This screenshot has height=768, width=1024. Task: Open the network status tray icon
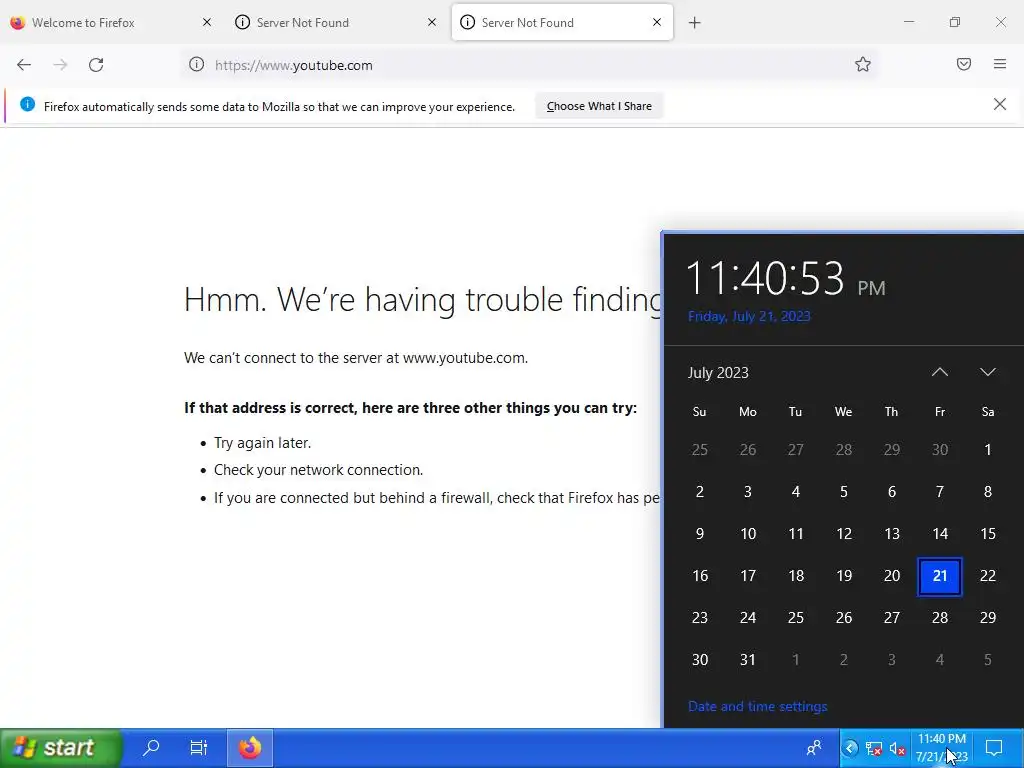pos(873,748)
